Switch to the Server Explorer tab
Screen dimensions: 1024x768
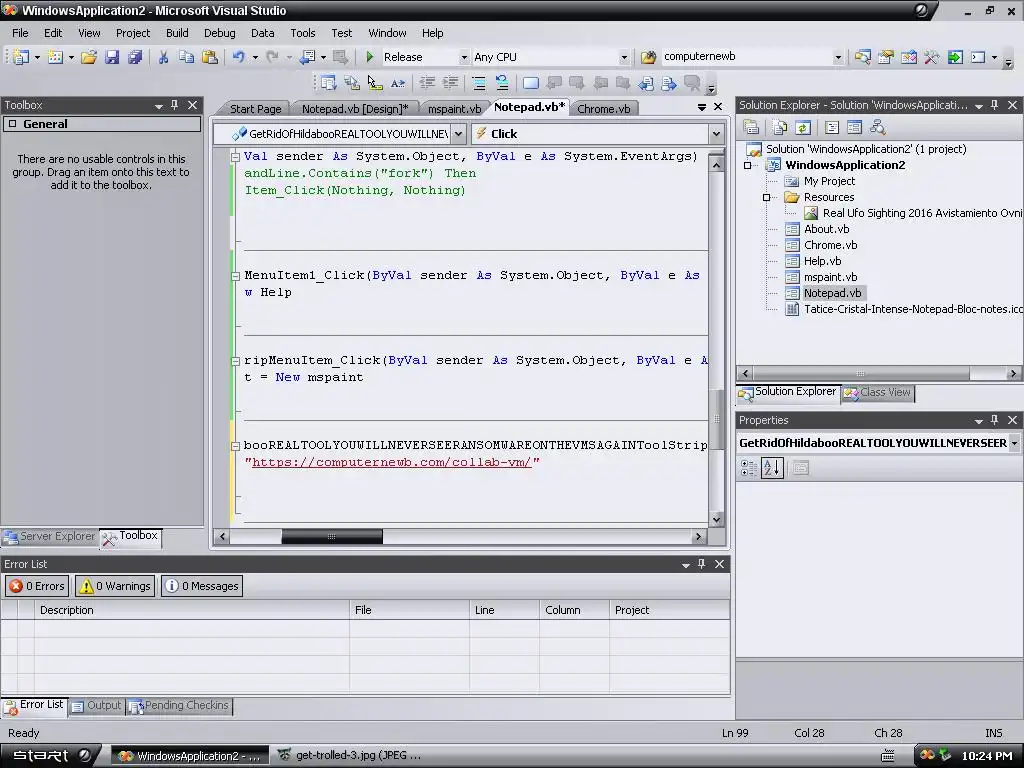[50, 537]
